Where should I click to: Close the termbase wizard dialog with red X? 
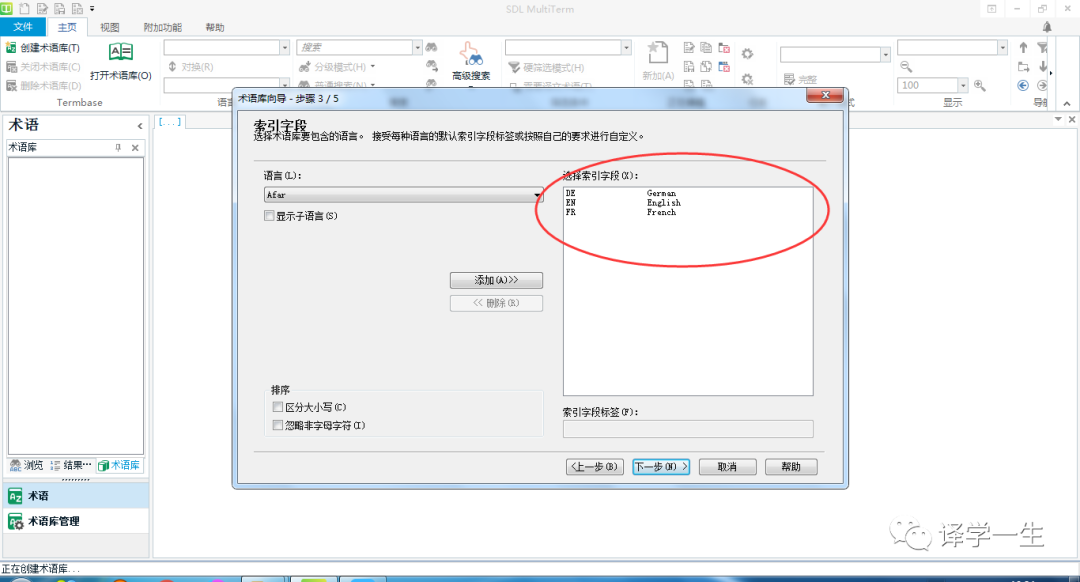click(x=824, y=95)
